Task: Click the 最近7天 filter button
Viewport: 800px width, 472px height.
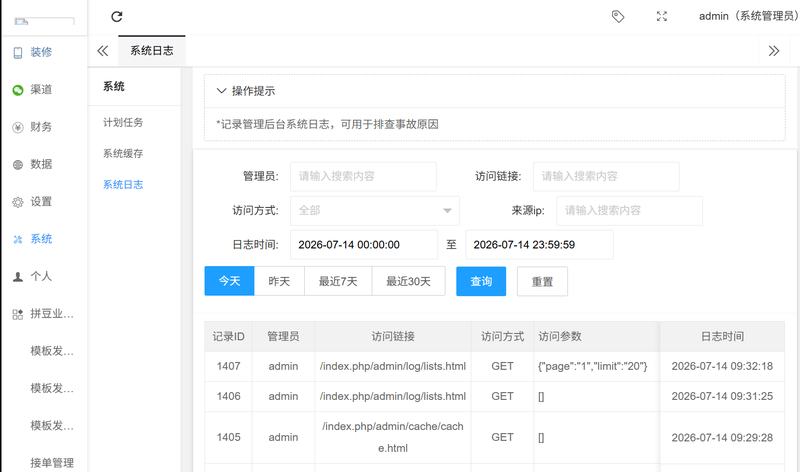Action: pos(338,281)
